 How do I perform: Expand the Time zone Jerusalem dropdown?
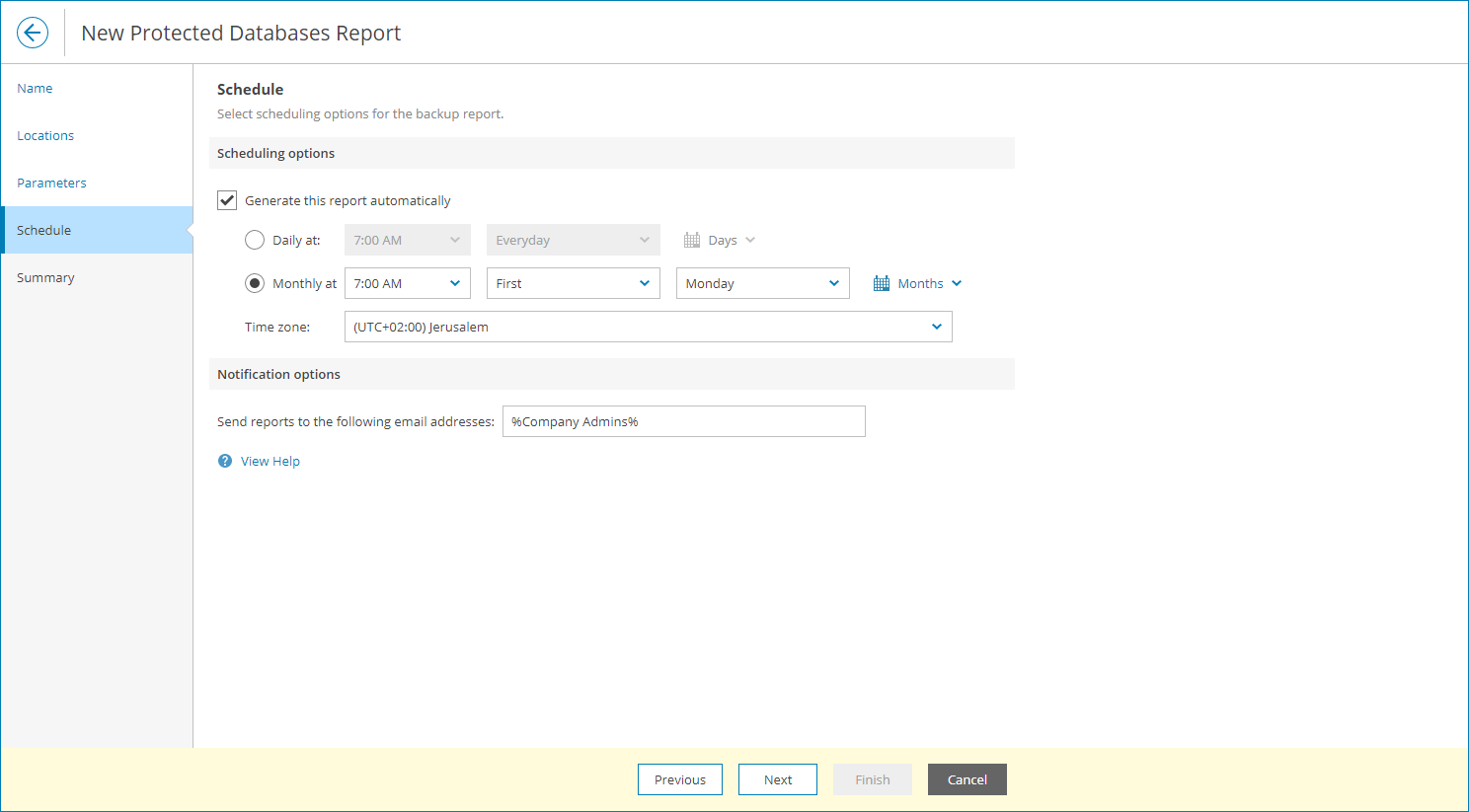tap(649, 327)
